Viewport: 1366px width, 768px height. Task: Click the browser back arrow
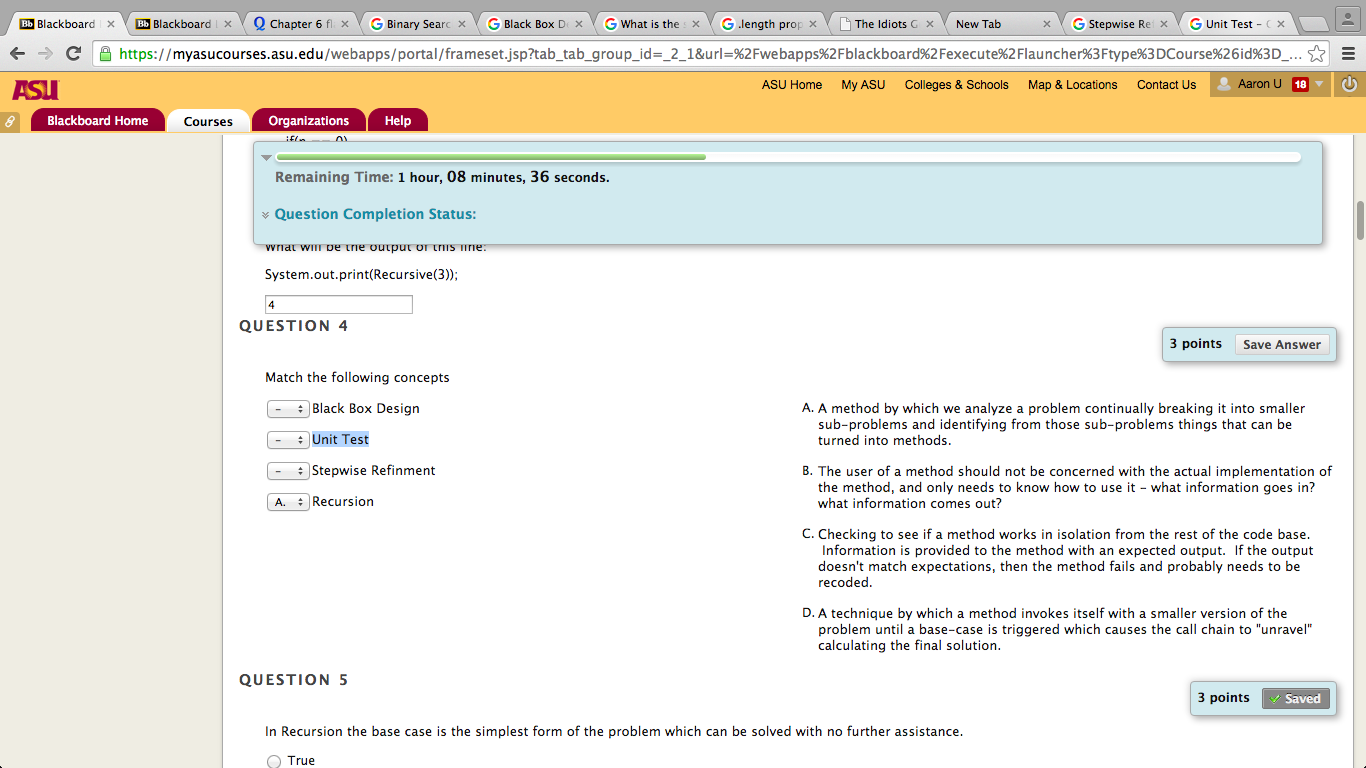point(17,54)
